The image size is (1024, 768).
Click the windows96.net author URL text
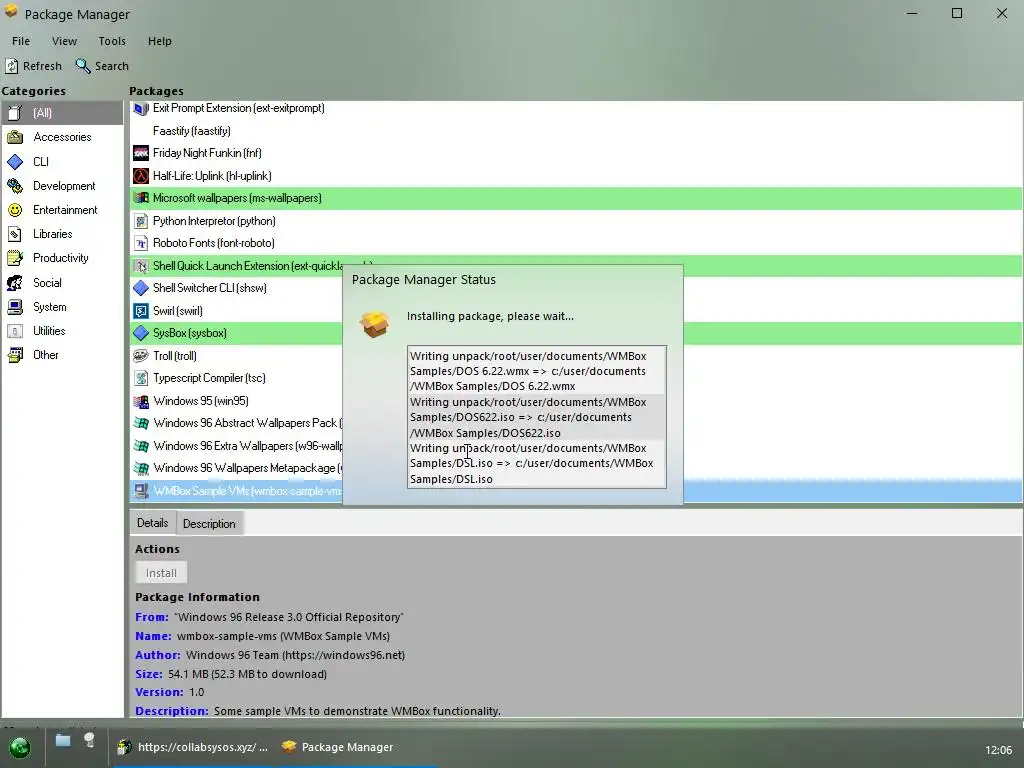(x=343, y=655)
